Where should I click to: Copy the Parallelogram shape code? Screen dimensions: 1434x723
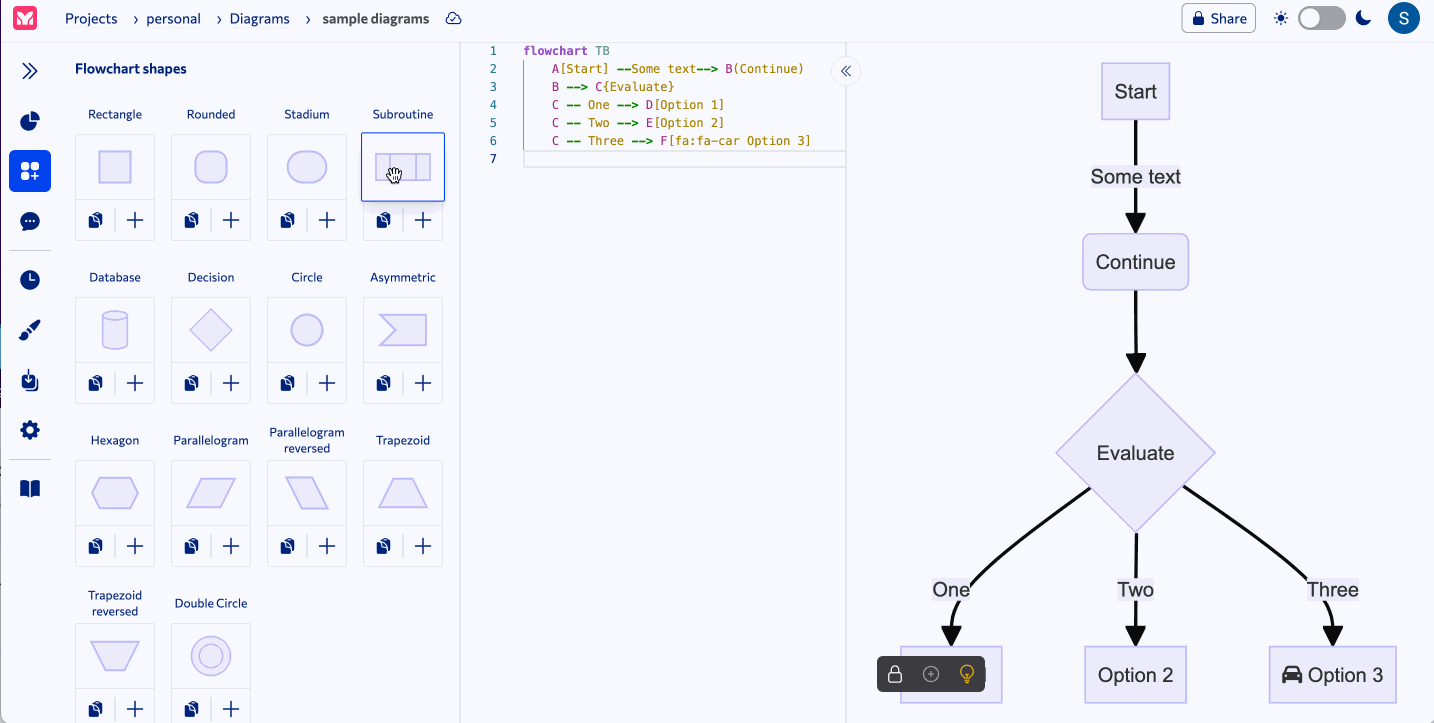(x=191, y=546)
